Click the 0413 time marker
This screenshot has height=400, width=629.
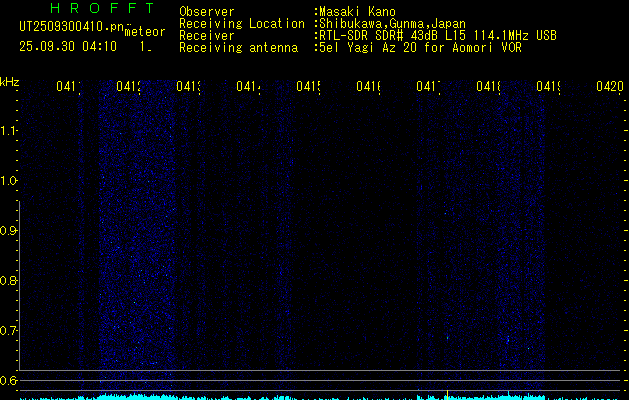click(188, 86)
